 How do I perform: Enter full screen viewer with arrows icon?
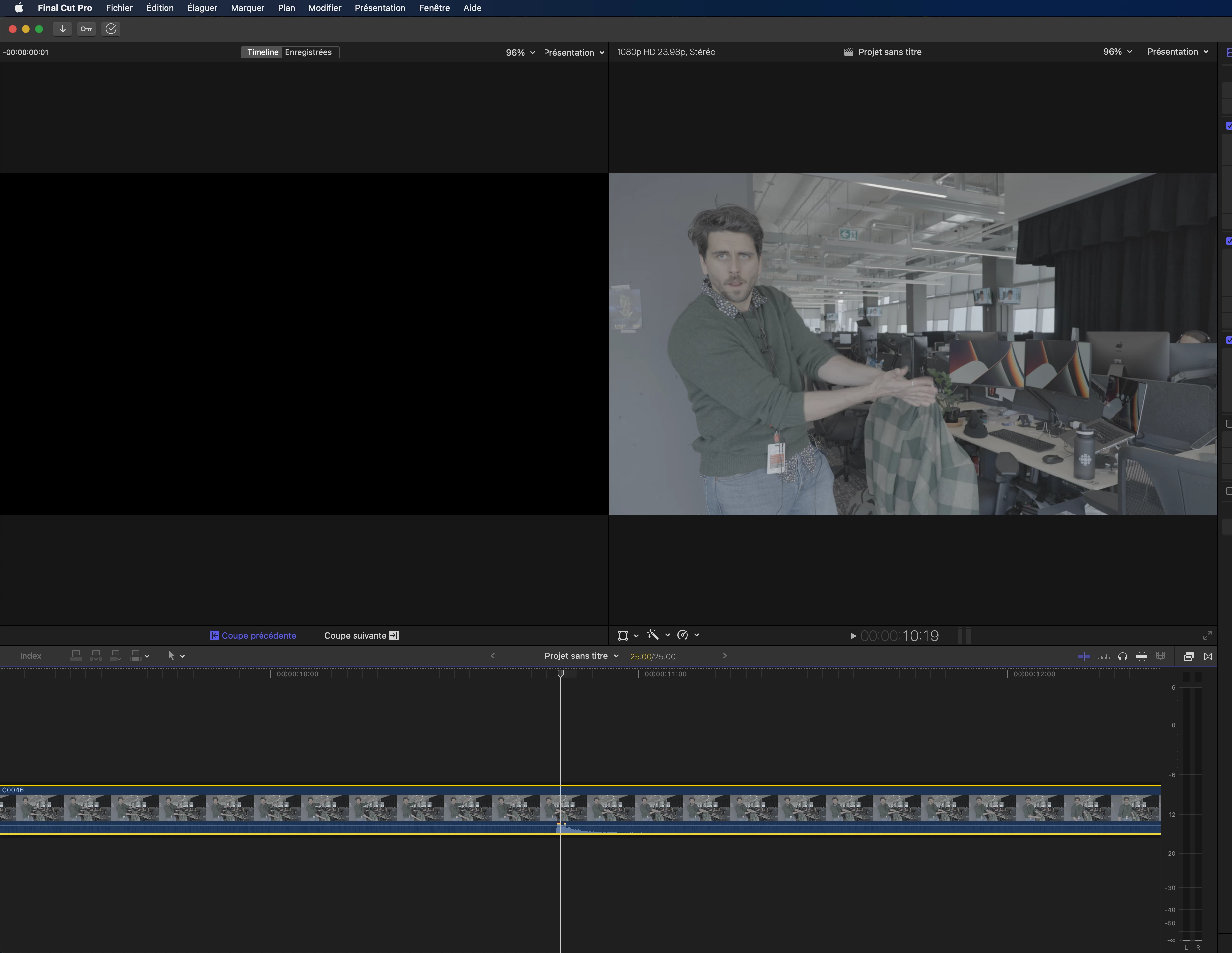pos(1207,636)
